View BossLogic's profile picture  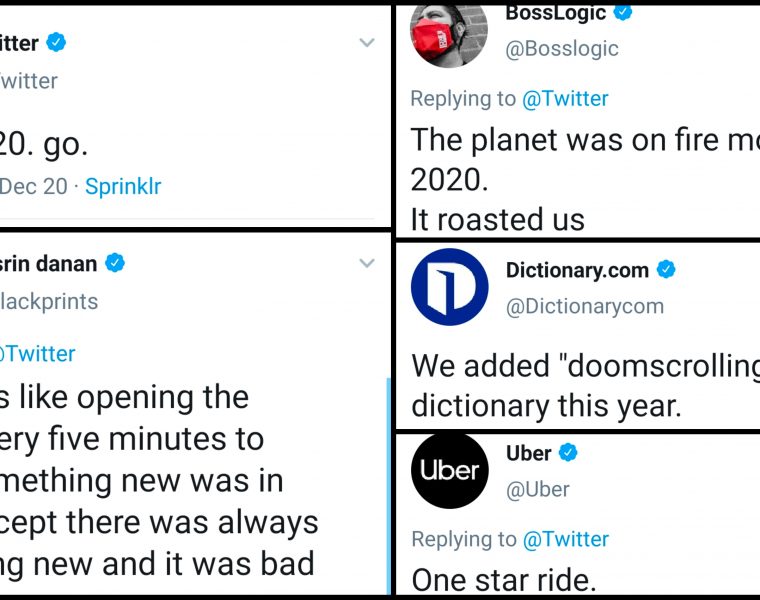click(450, 35)
